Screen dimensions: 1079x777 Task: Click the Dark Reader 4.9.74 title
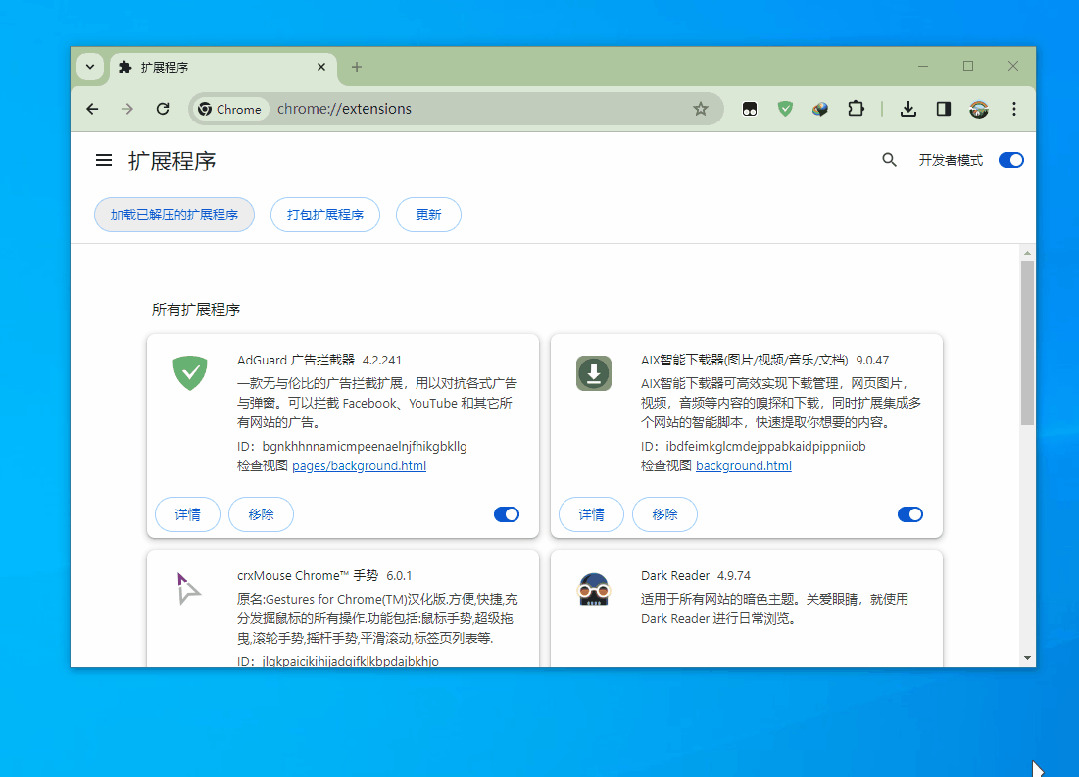click(x=696, y=575)
